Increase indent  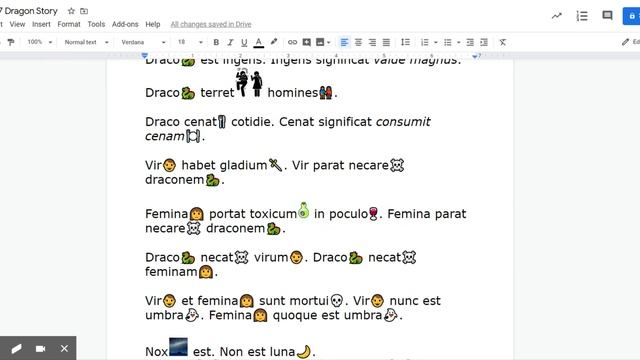tap(484, 42)
